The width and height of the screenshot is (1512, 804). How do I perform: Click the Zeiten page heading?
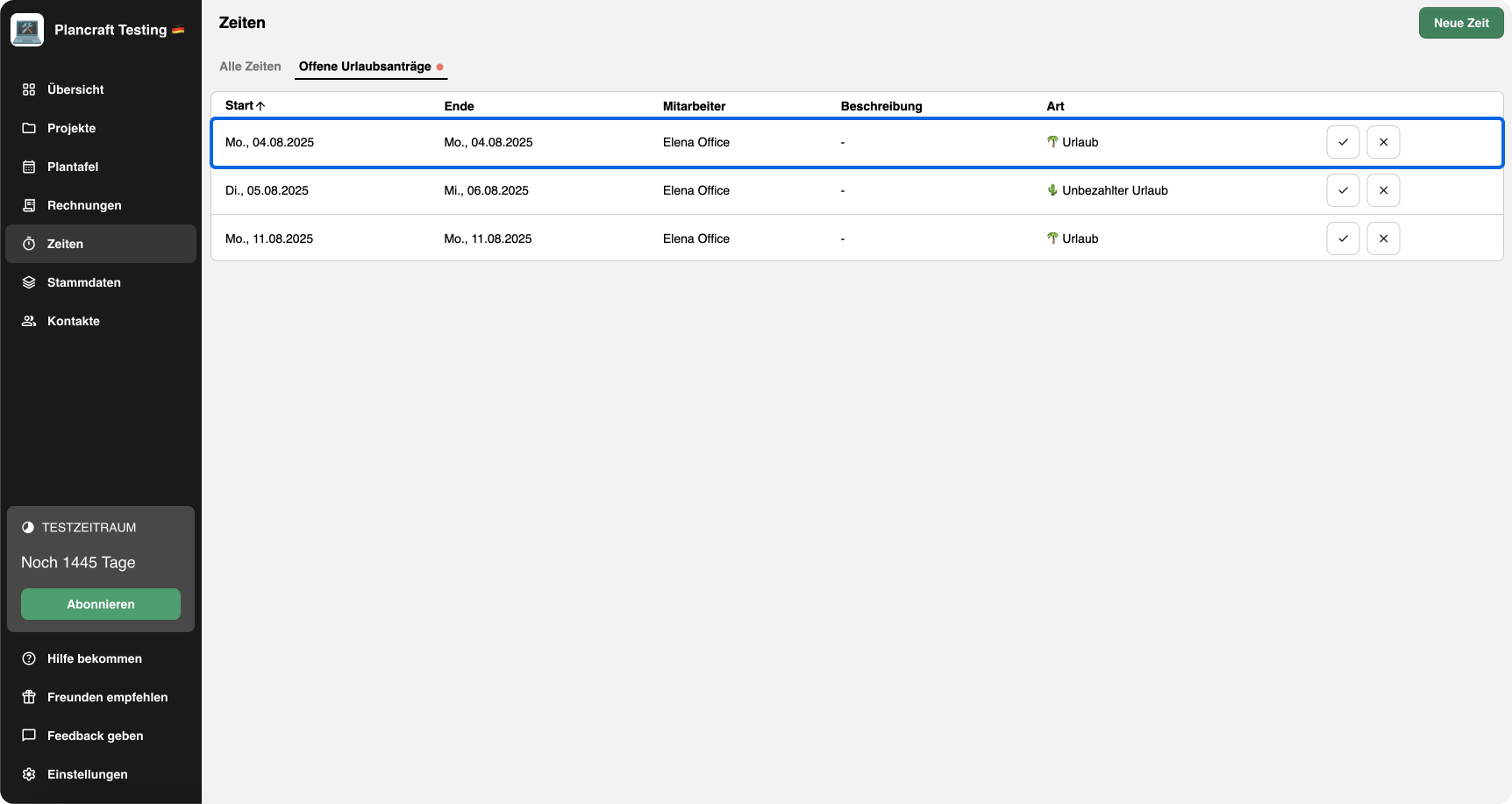pos(242,23)
